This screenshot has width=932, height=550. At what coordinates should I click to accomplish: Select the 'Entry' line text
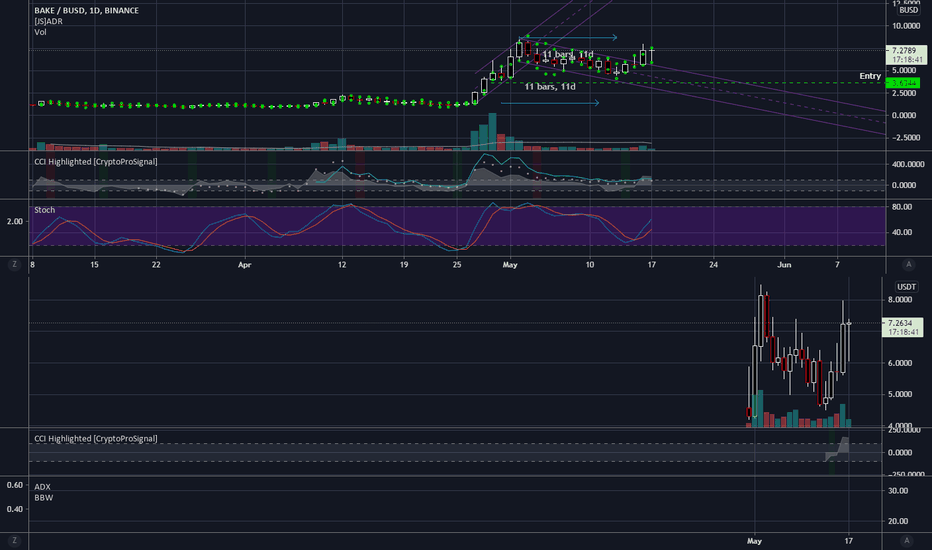pos(870,76)
